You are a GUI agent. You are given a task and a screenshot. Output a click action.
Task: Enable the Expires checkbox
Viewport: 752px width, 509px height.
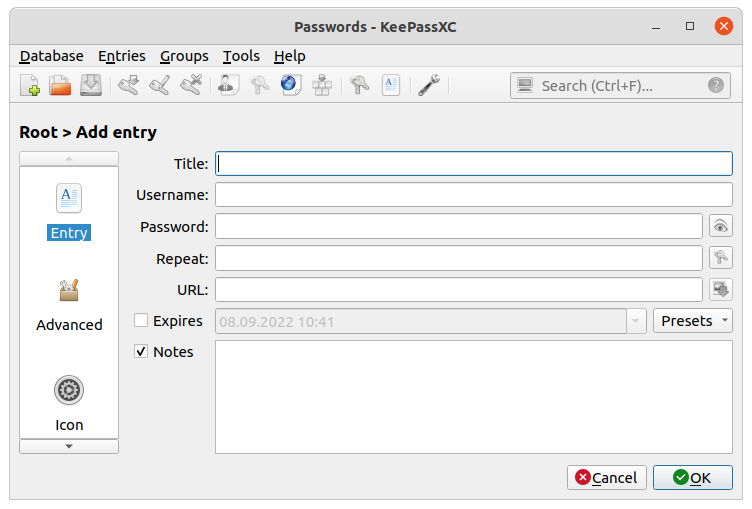tap(141, 321)
